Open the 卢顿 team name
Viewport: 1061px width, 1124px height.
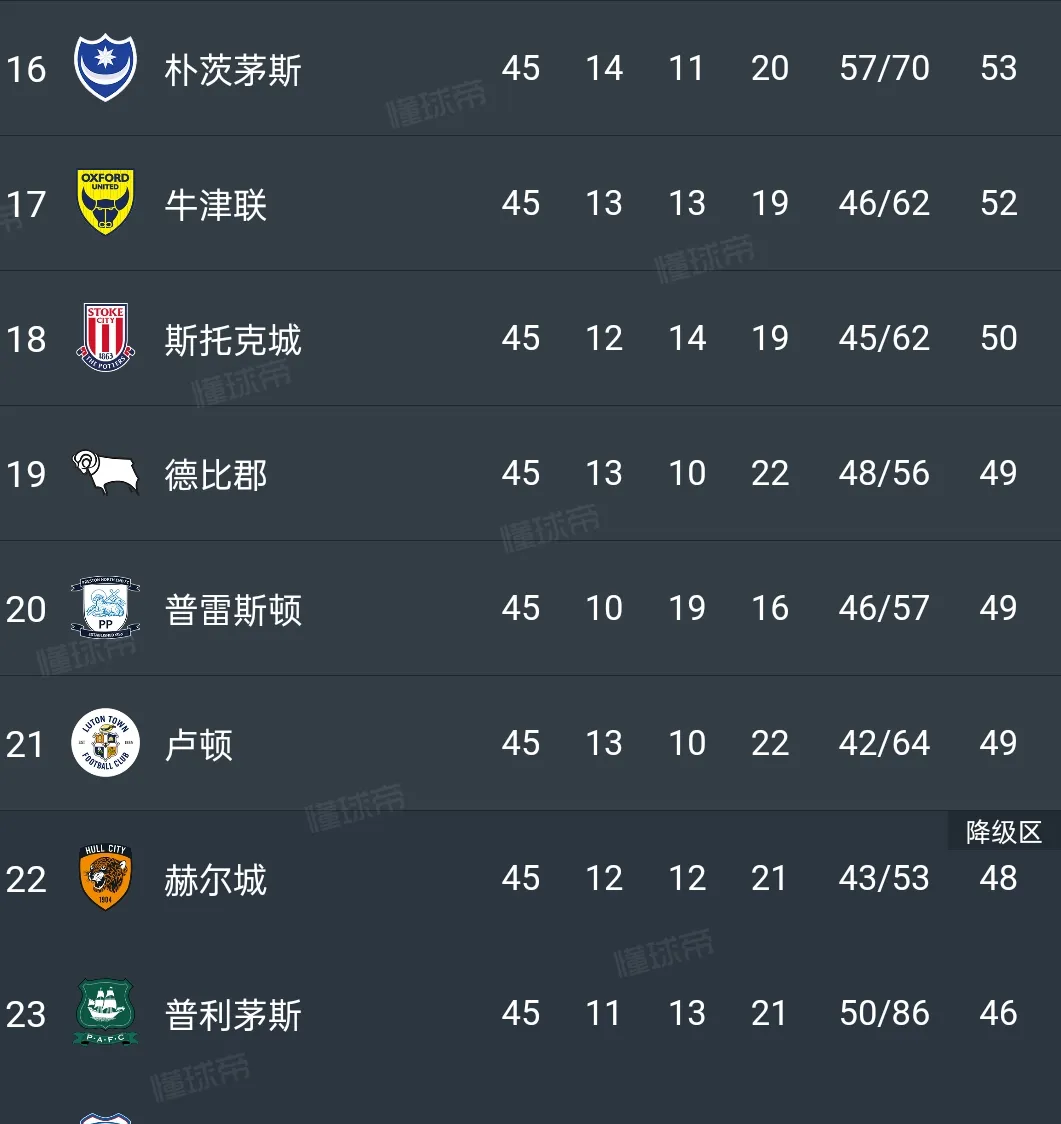(199, 745)
